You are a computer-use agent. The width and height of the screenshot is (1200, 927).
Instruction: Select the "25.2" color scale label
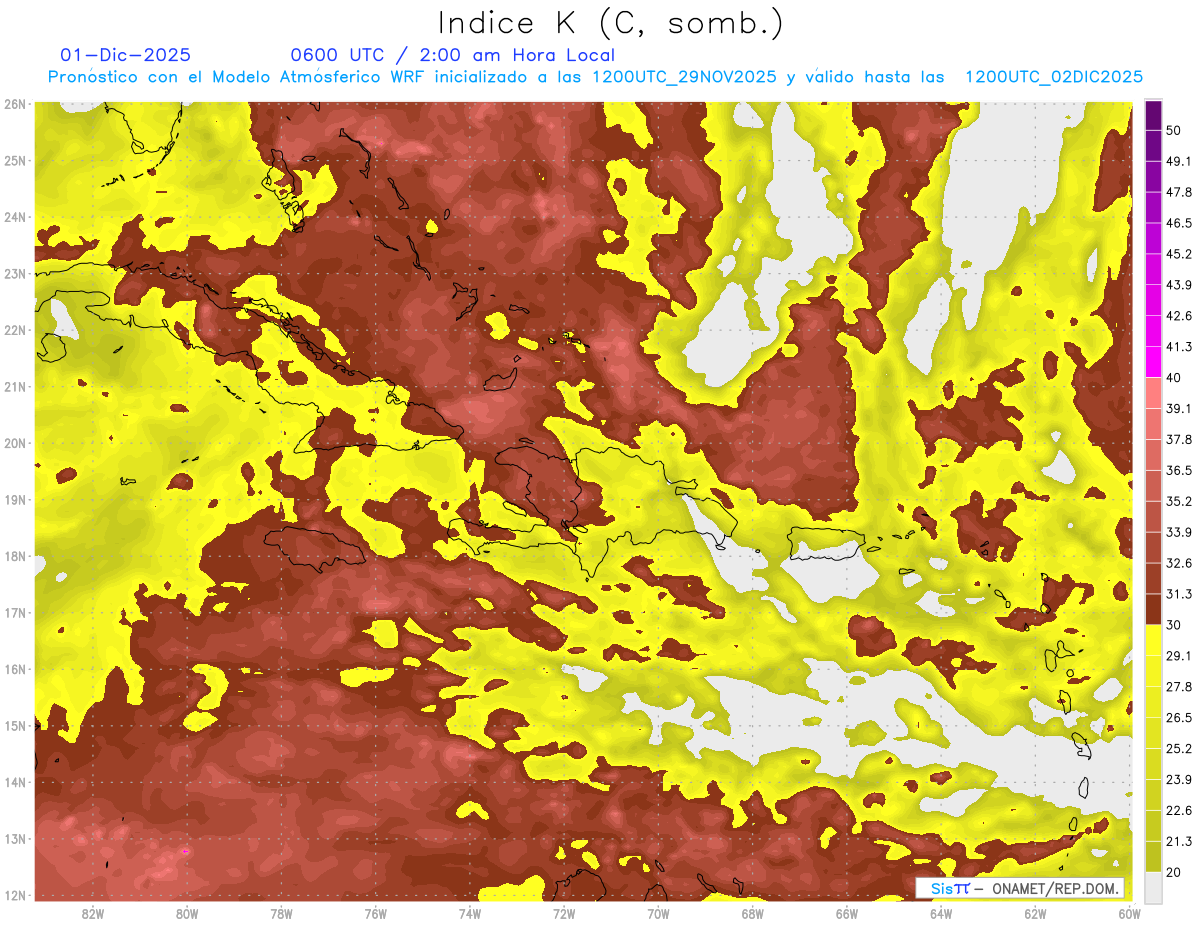[x=1179, y=748]
